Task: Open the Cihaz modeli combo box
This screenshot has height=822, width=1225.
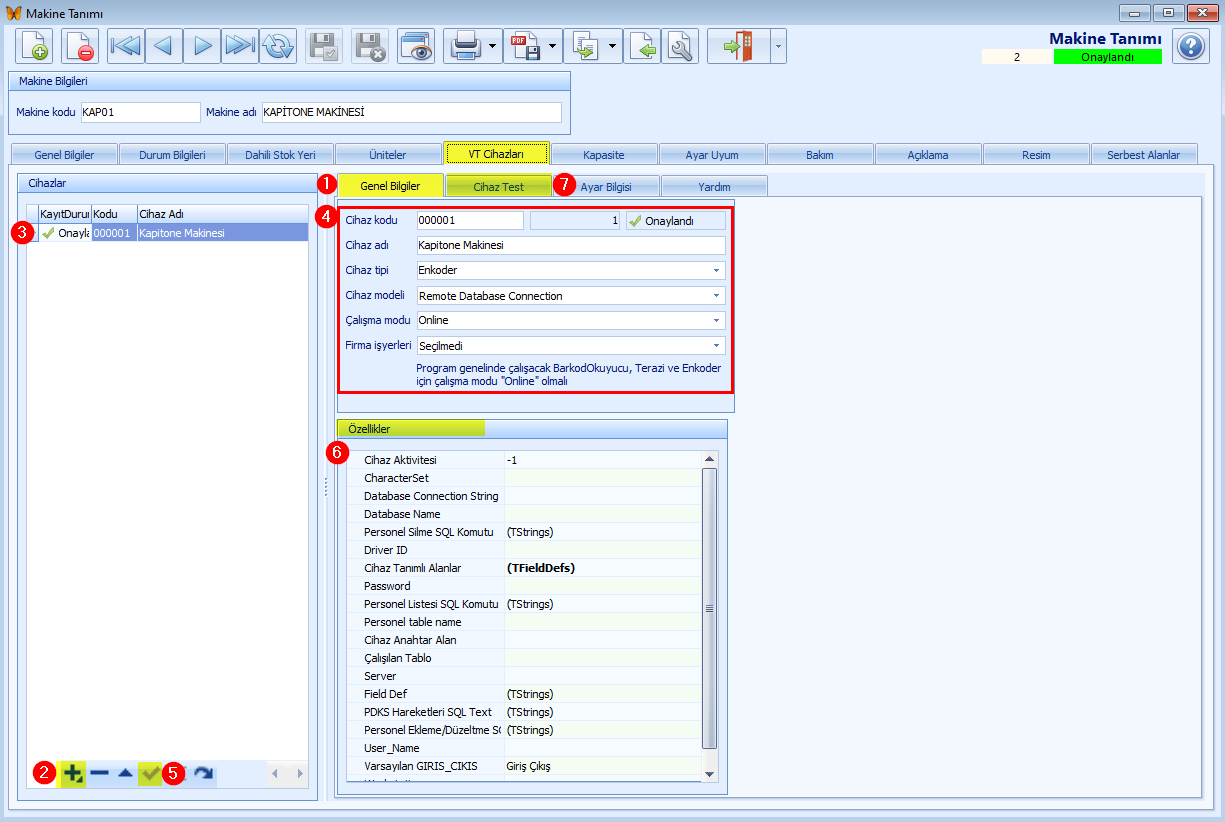Action: (571, 296)
